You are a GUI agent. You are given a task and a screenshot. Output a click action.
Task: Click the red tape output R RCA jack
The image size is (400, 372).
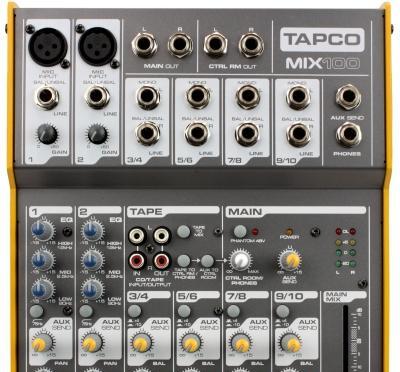tap(162, 261)
